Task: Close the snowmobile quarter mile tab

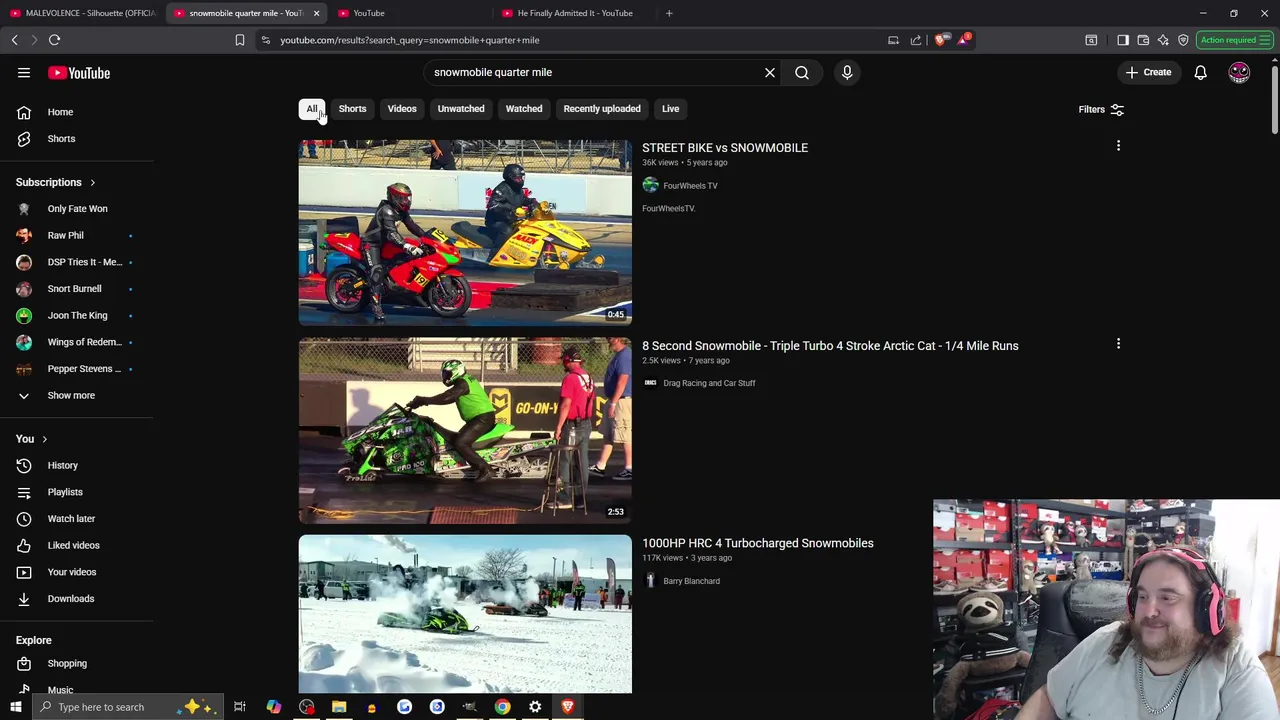Action: click(x=316, y=13)
